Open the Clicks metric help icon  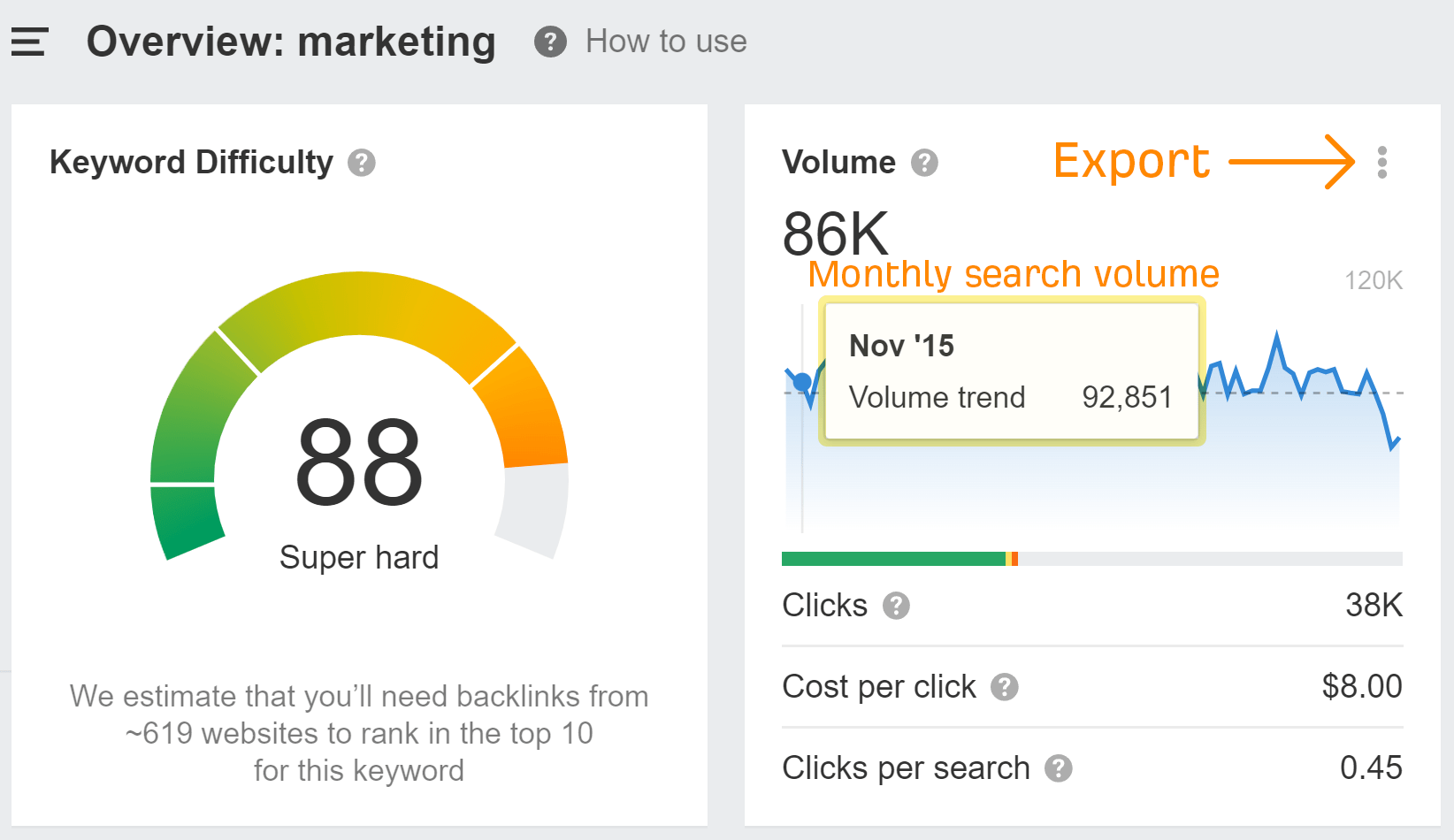(x=899, y=607)
